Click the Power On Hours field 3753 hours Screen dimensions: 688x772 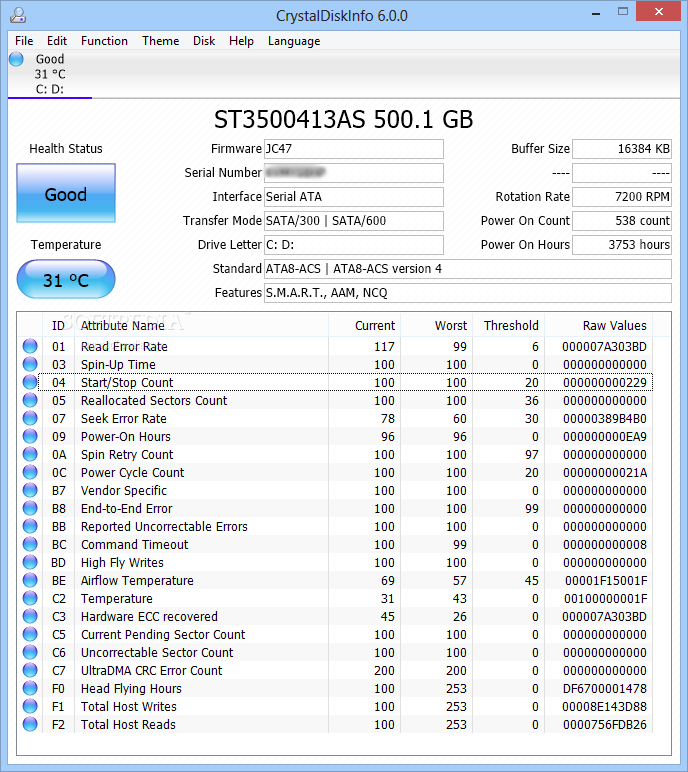pos(622,245)
